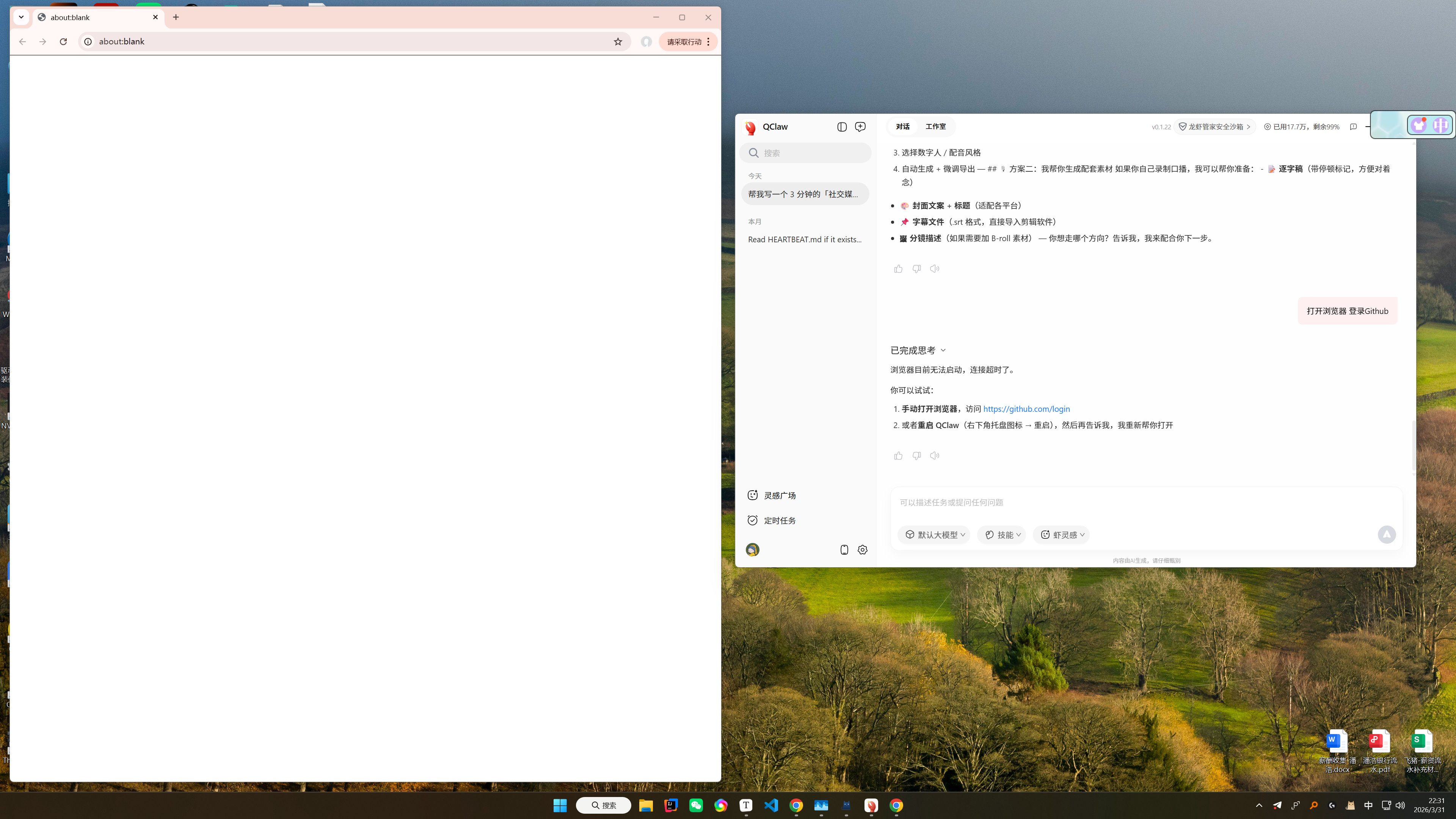Open File Explorer from the taskbar

645,805
